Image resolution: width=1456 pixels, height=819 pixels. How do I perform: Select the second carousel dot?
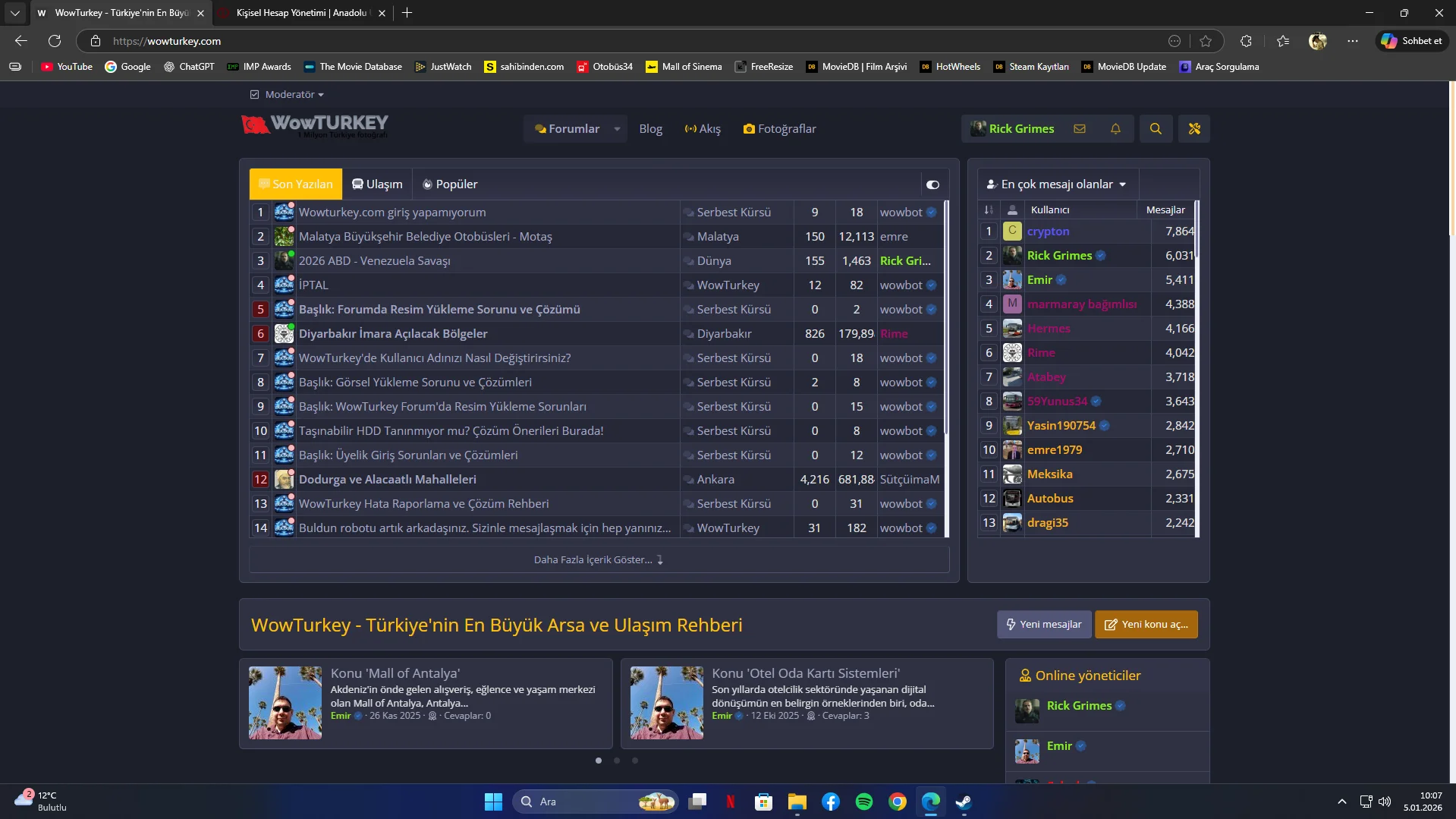617,761
